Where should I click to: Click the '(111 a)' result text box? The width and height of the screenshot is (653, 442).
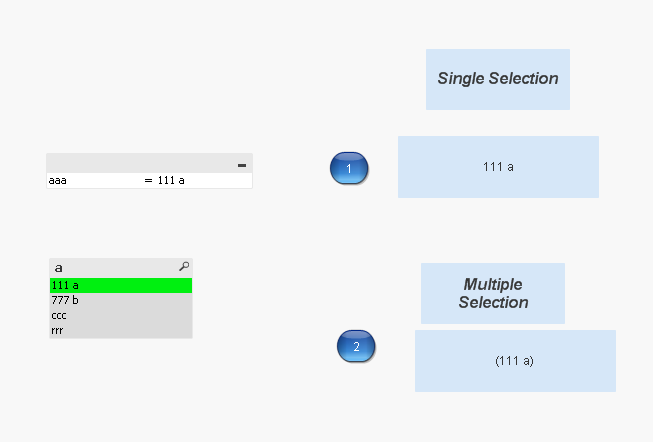pyautogui.click(x=515, y=360)
